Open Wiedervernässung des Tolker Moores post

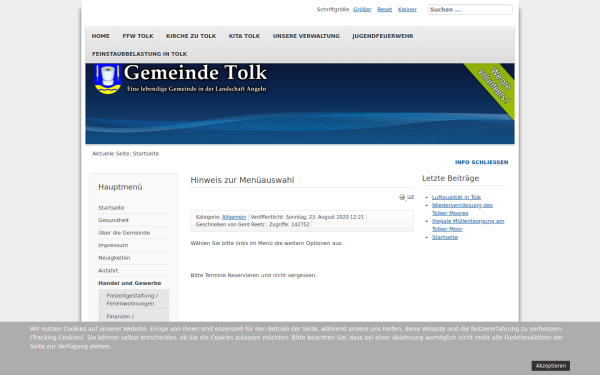[x=462, y=209]
